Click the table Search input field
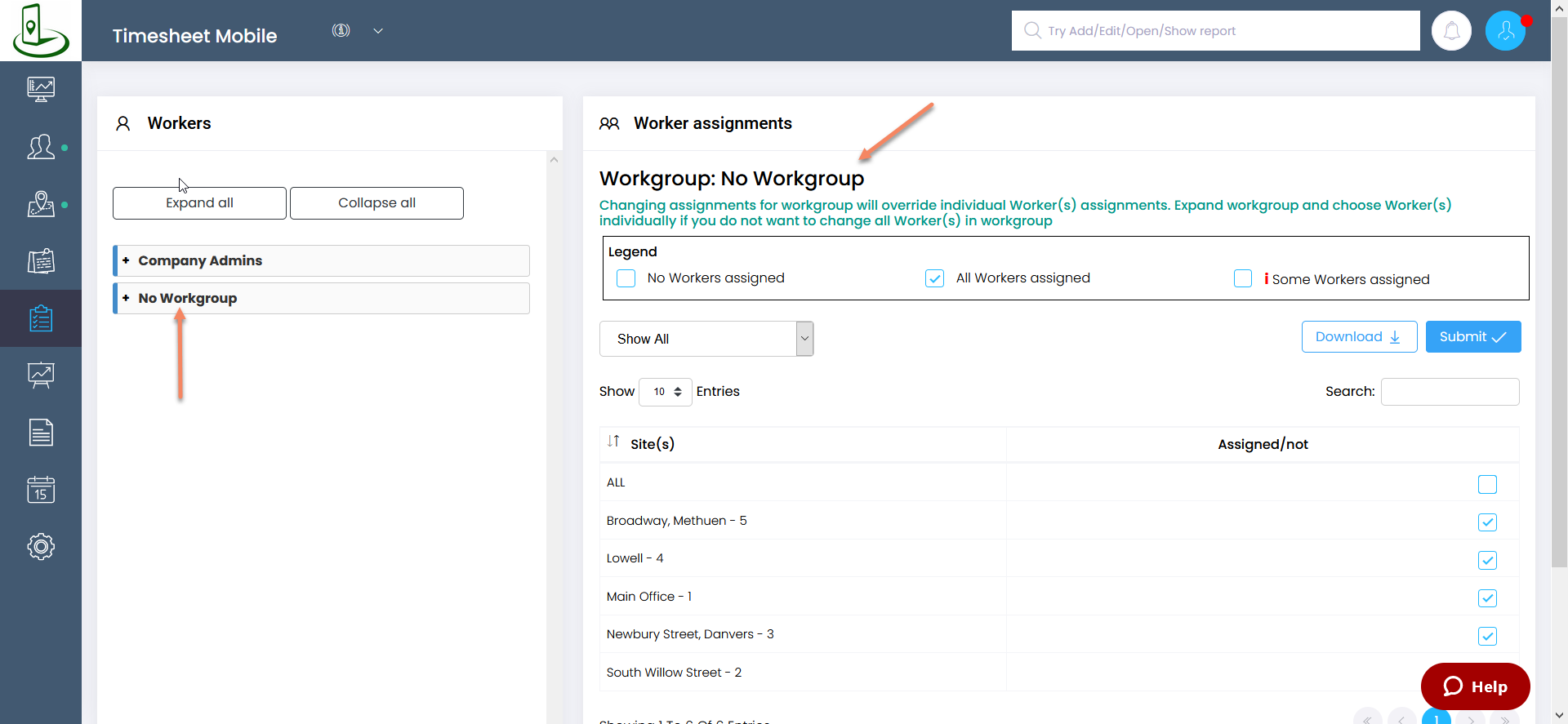Image resolution: width=1568 pixels, height=724 pixels. tap(1450, 392)
